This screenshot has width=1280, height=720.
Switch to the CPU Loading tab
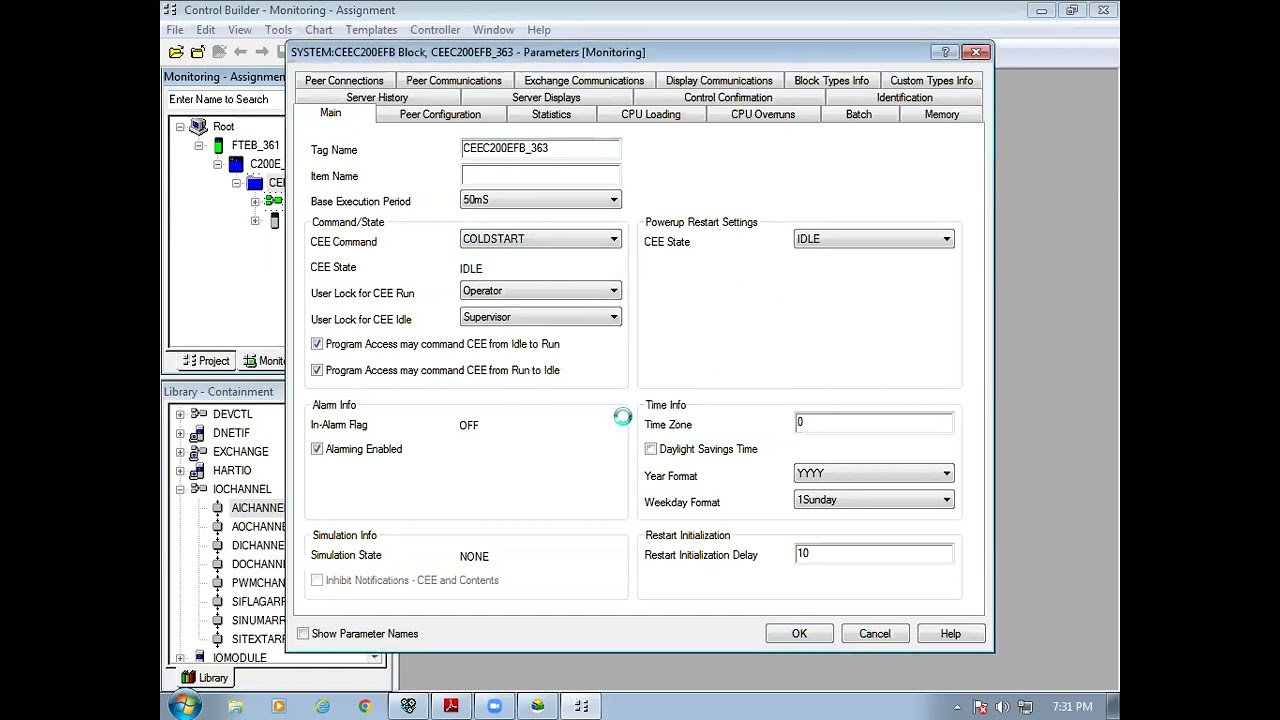pyautogui.click(x=650, y=114)
